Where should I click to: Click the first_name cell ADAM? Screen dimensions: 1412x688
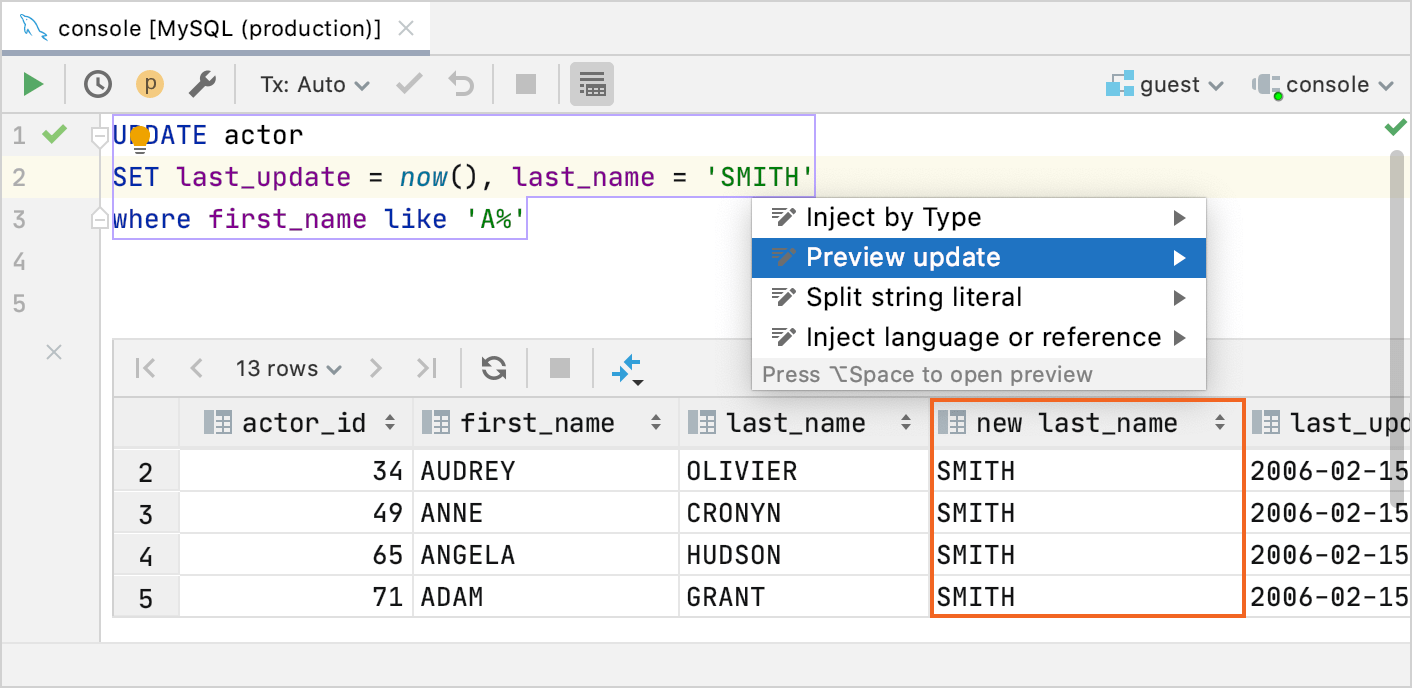pos(546,597)
